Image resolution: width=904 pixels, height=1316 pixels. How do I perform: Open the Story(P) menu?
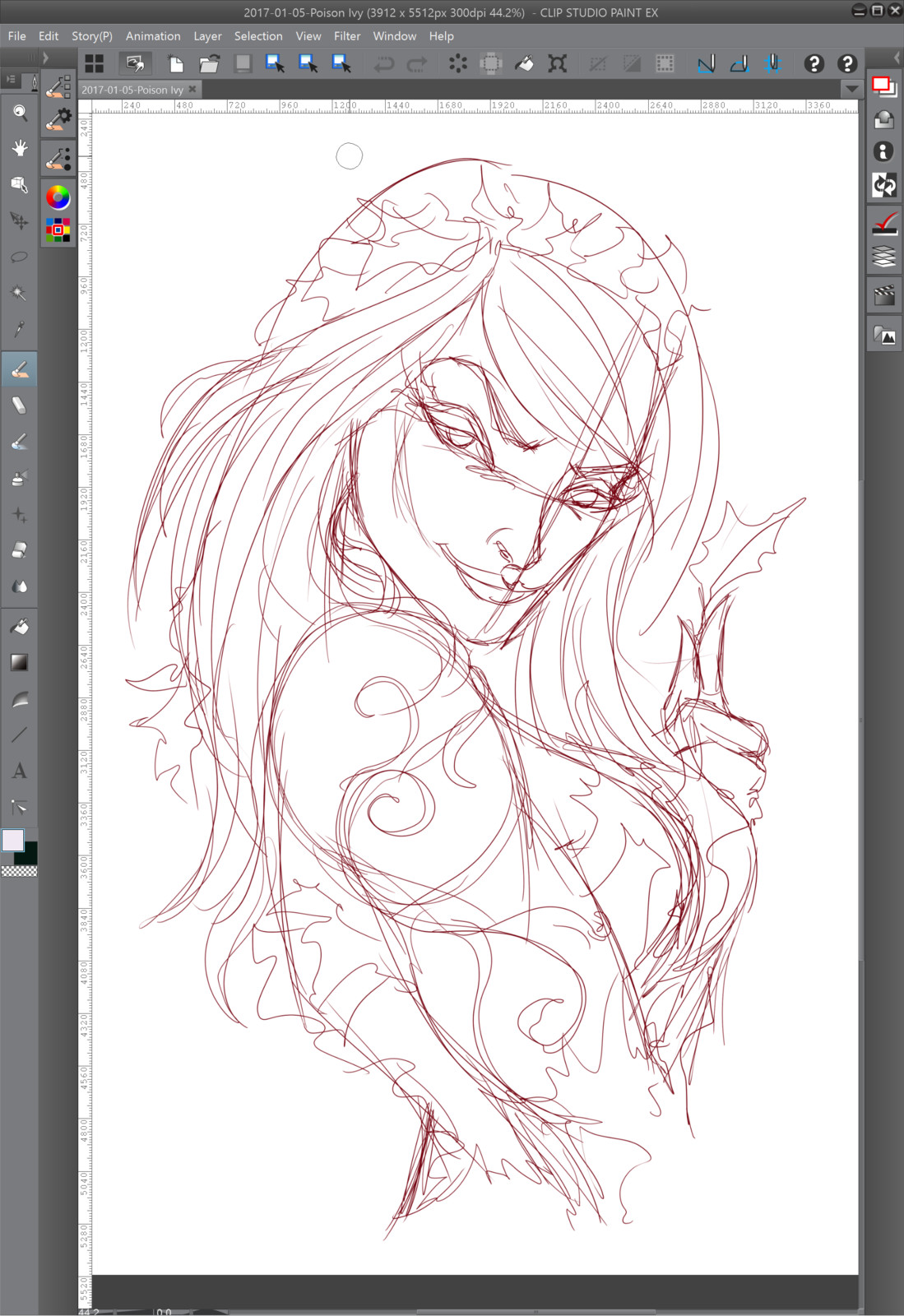coord(92,36)
